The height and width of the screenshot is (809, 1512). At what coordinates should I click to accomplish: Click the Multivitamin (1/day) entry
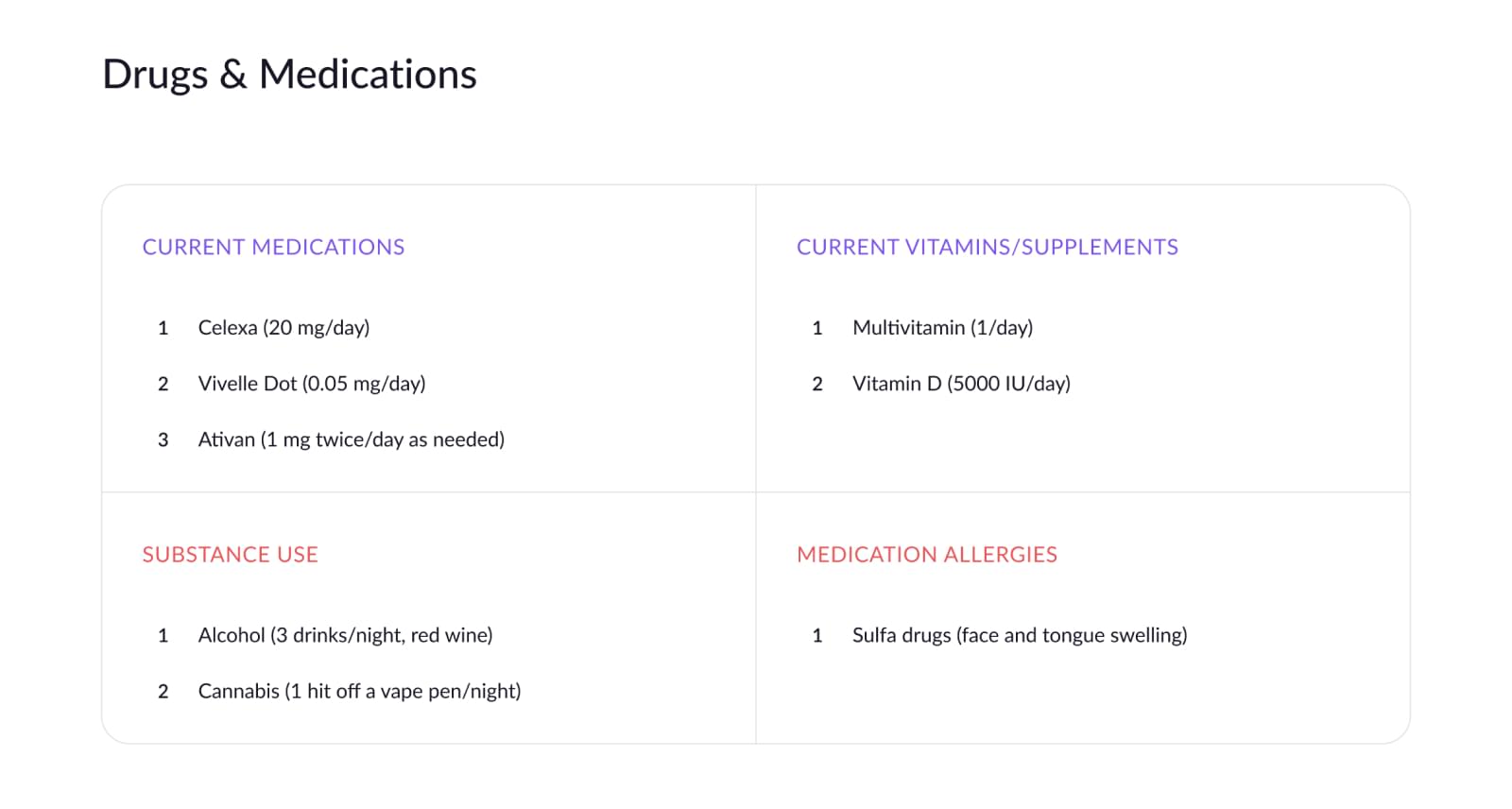[942, 328]
